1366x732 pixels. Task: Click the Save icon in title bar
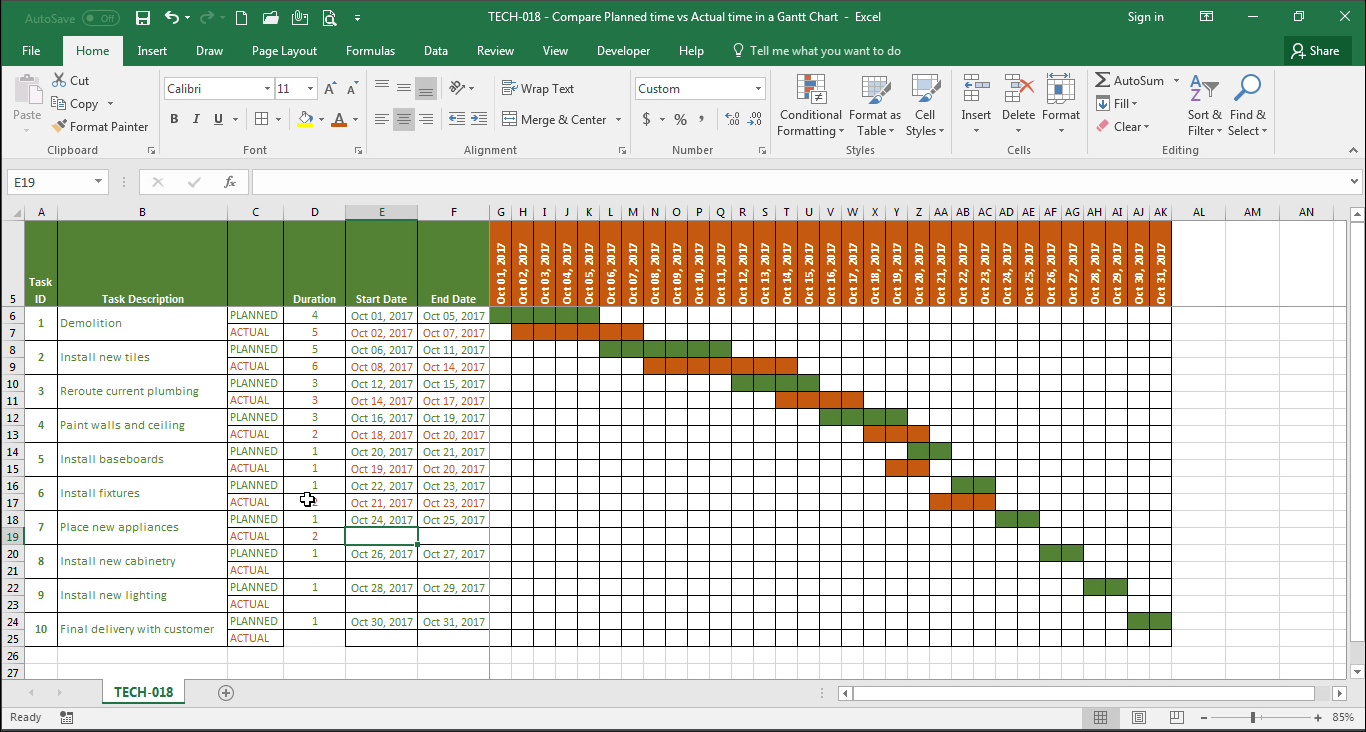pyautogui.click(x=143, y=18)
